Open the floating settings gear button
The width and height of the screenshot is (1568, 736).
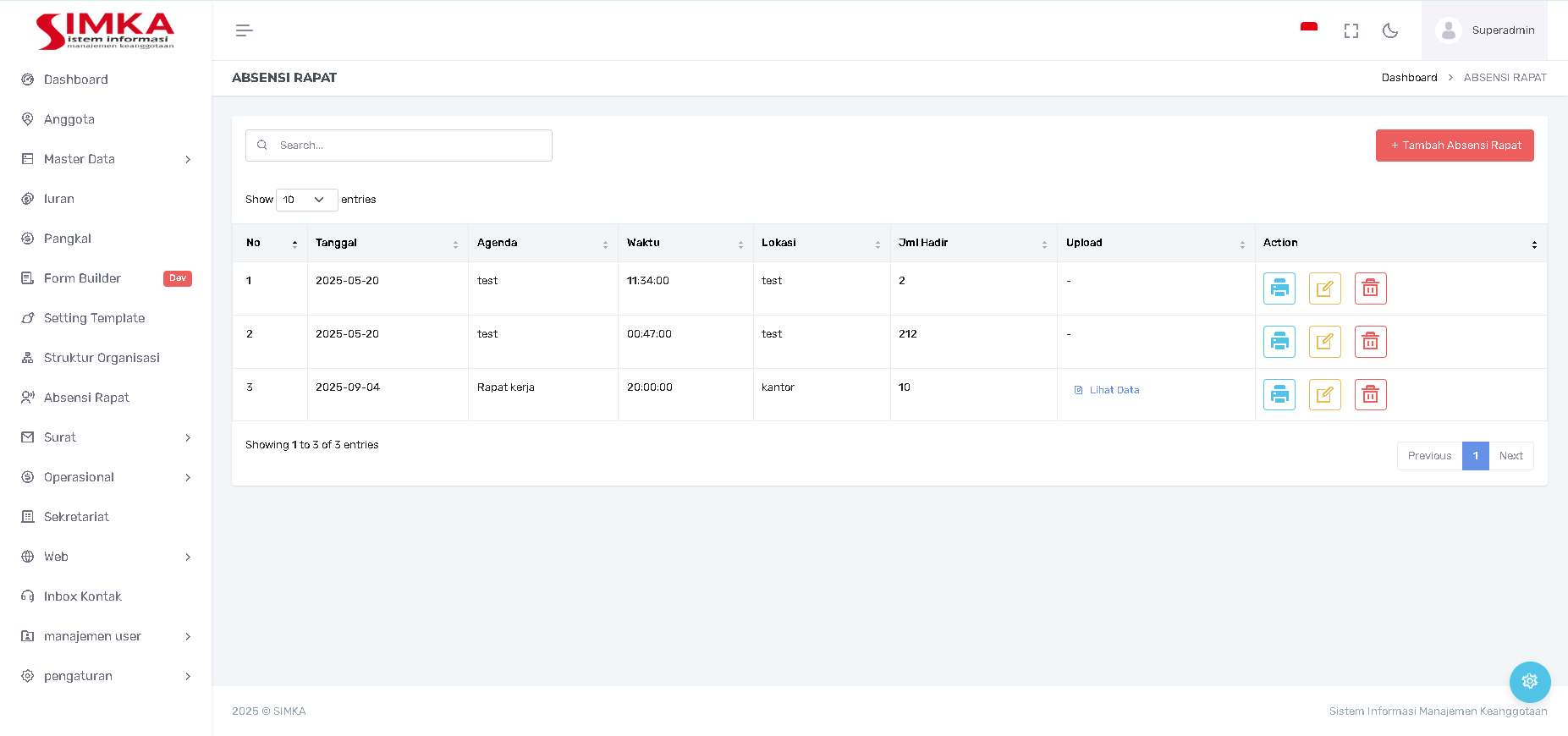point(1529,681)
